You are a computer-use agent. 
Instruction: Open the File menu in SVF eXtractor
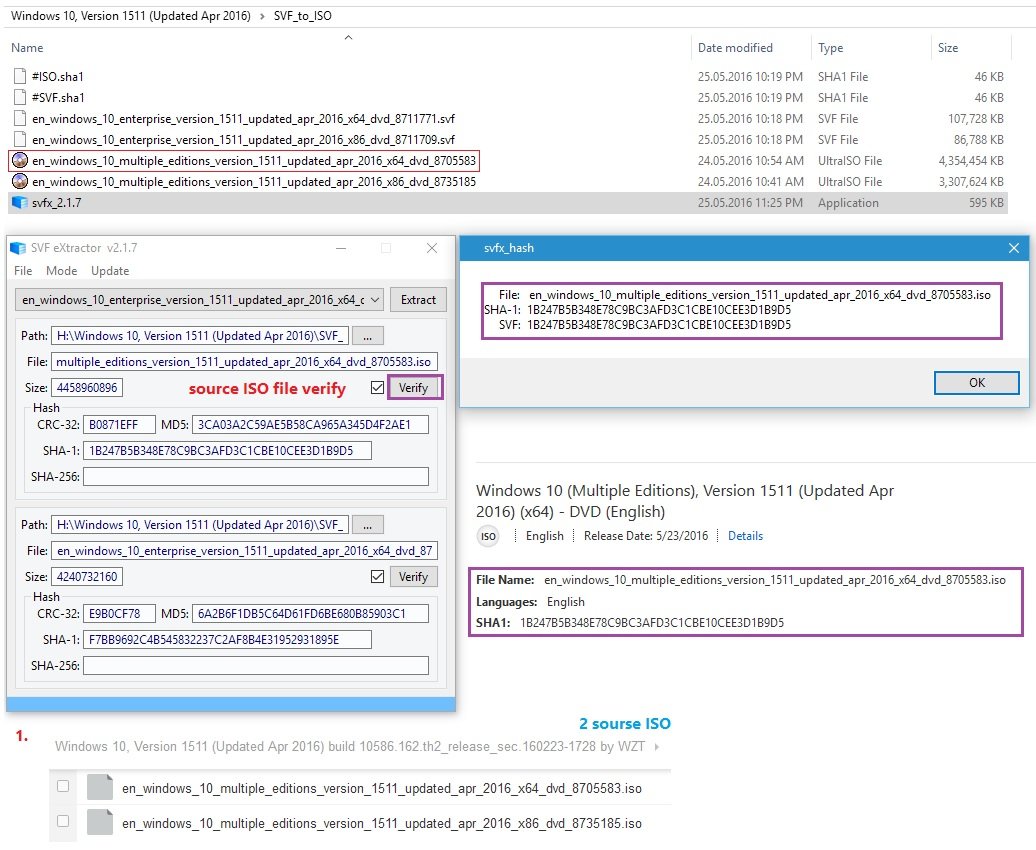click(23, 271)
